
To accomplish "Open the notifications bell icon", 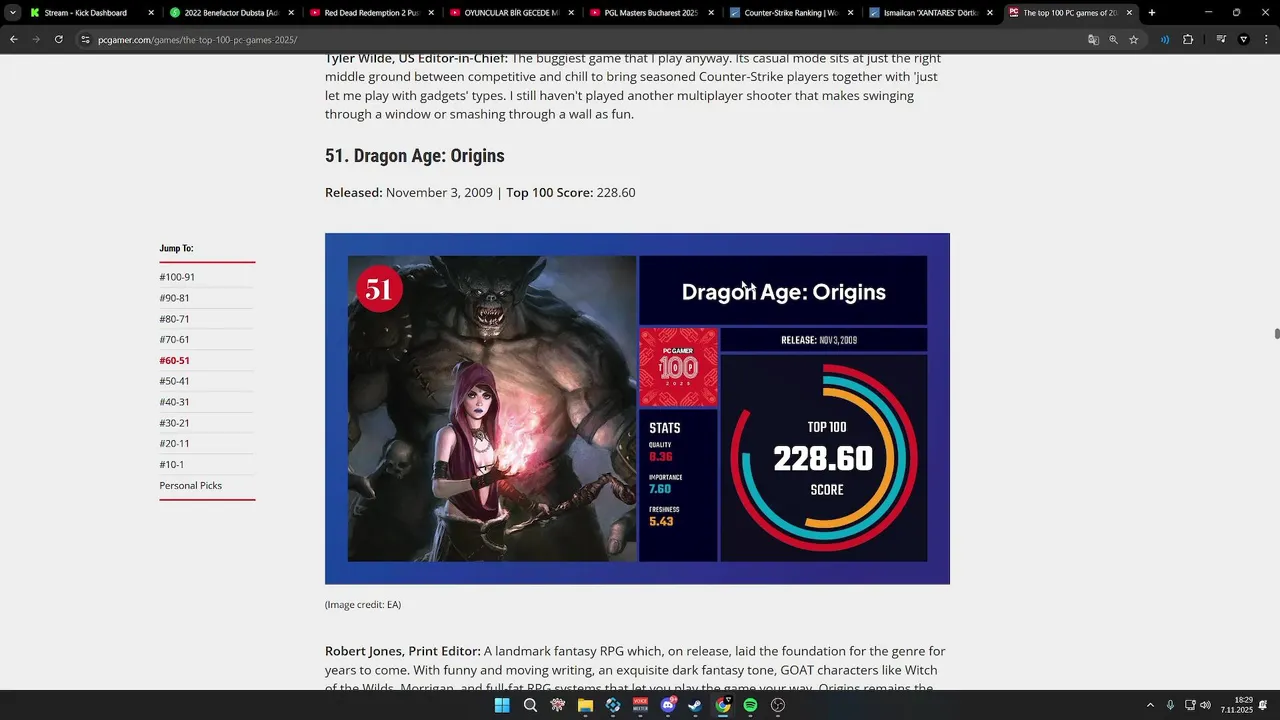I will (1264, 705).
